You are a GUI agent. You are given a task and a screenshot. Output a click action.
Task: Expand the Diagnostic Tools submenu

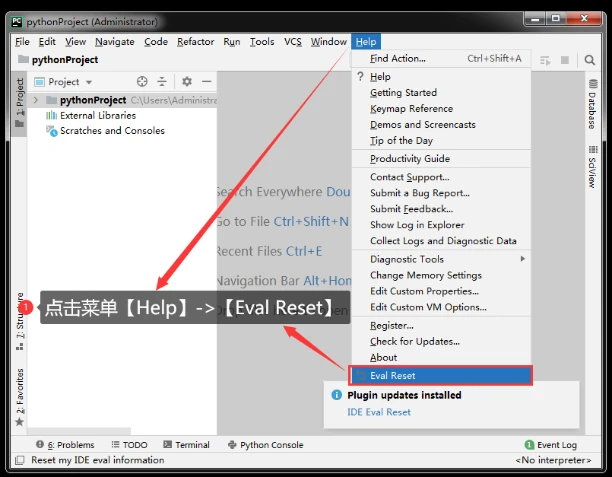click(440, 259)
